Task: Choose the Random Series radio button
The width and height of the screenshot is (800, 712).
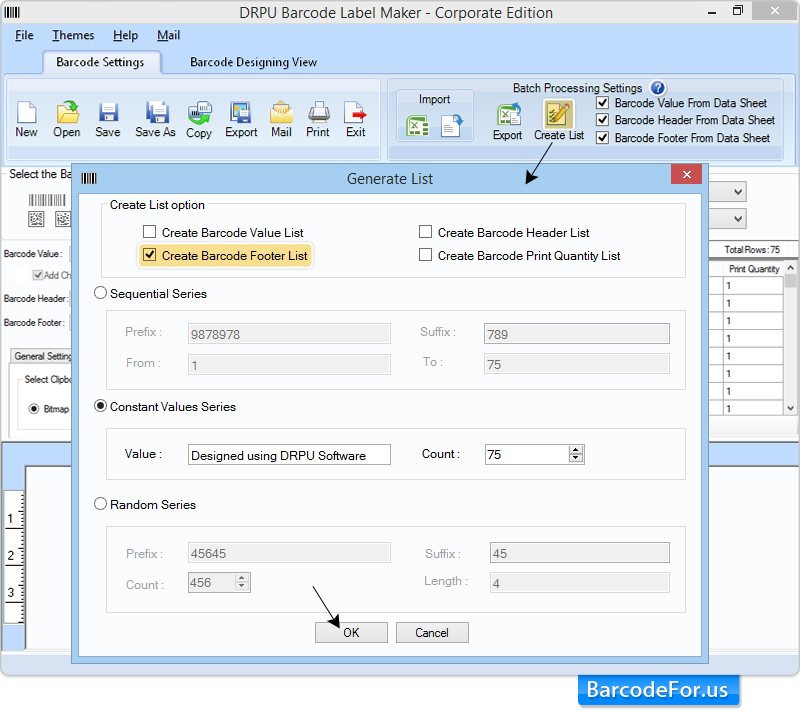Action: pyautogui.click(x=101, y=504)
